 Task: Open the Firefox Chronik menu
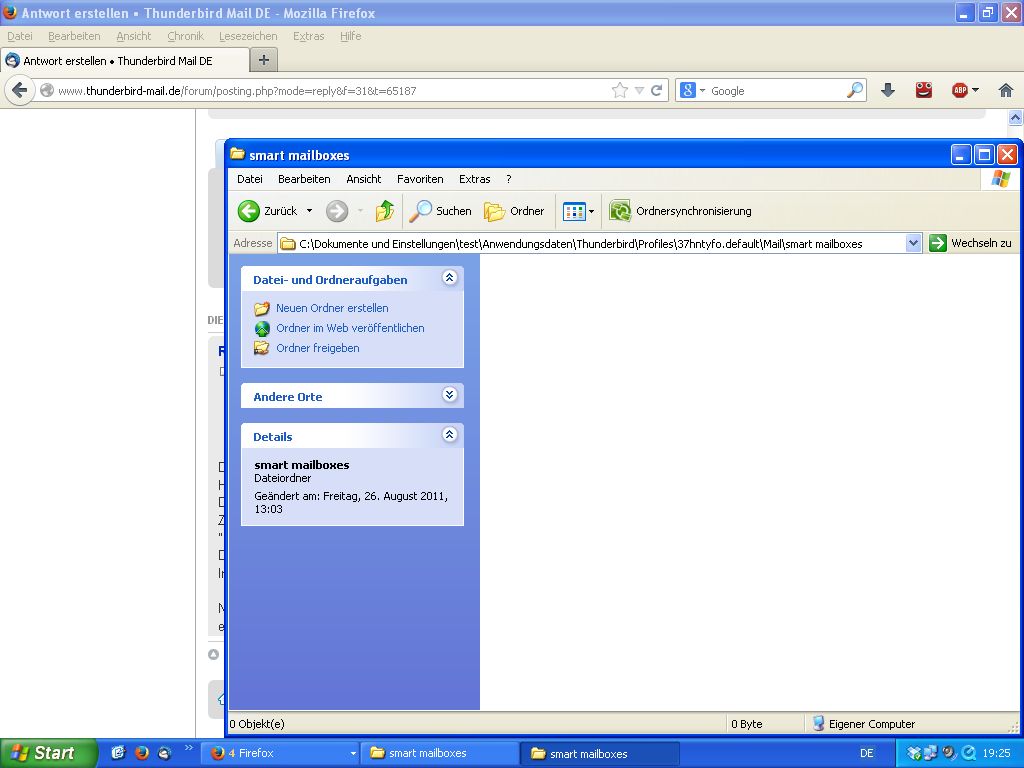pos(185,36)
